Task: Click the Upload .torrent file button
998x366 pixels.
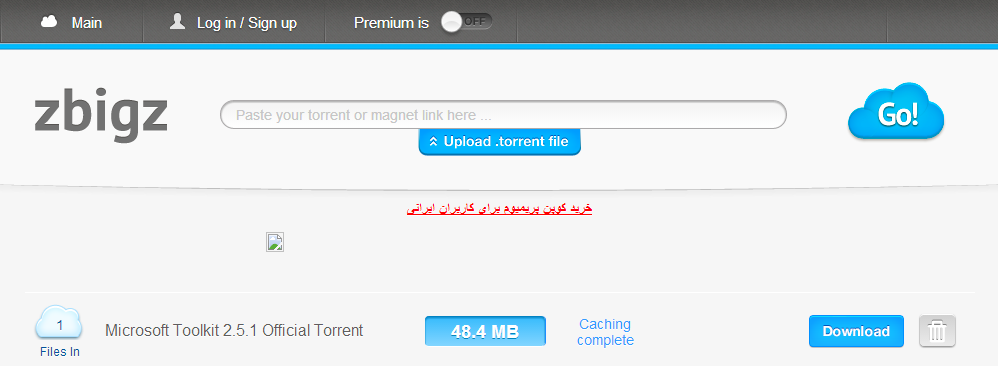Action: pos(500,141)
